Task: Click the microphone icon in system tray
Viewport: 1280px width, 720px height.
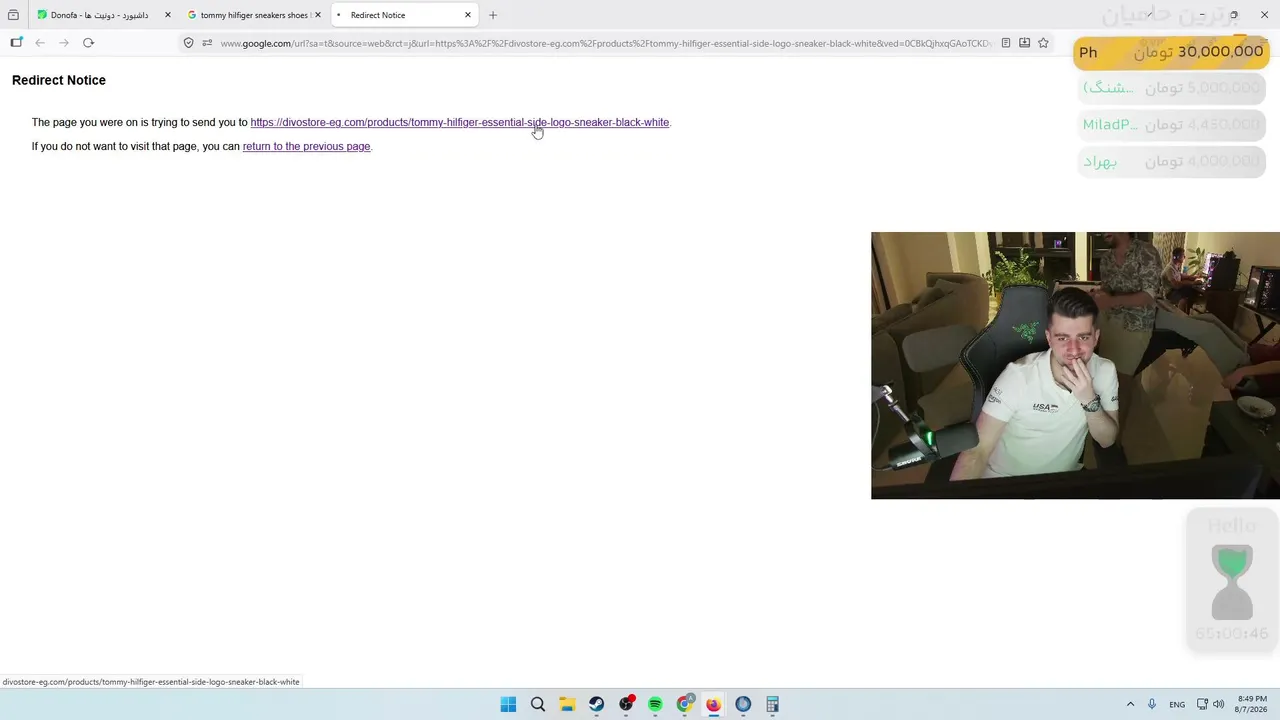Action: [1152, 704]
